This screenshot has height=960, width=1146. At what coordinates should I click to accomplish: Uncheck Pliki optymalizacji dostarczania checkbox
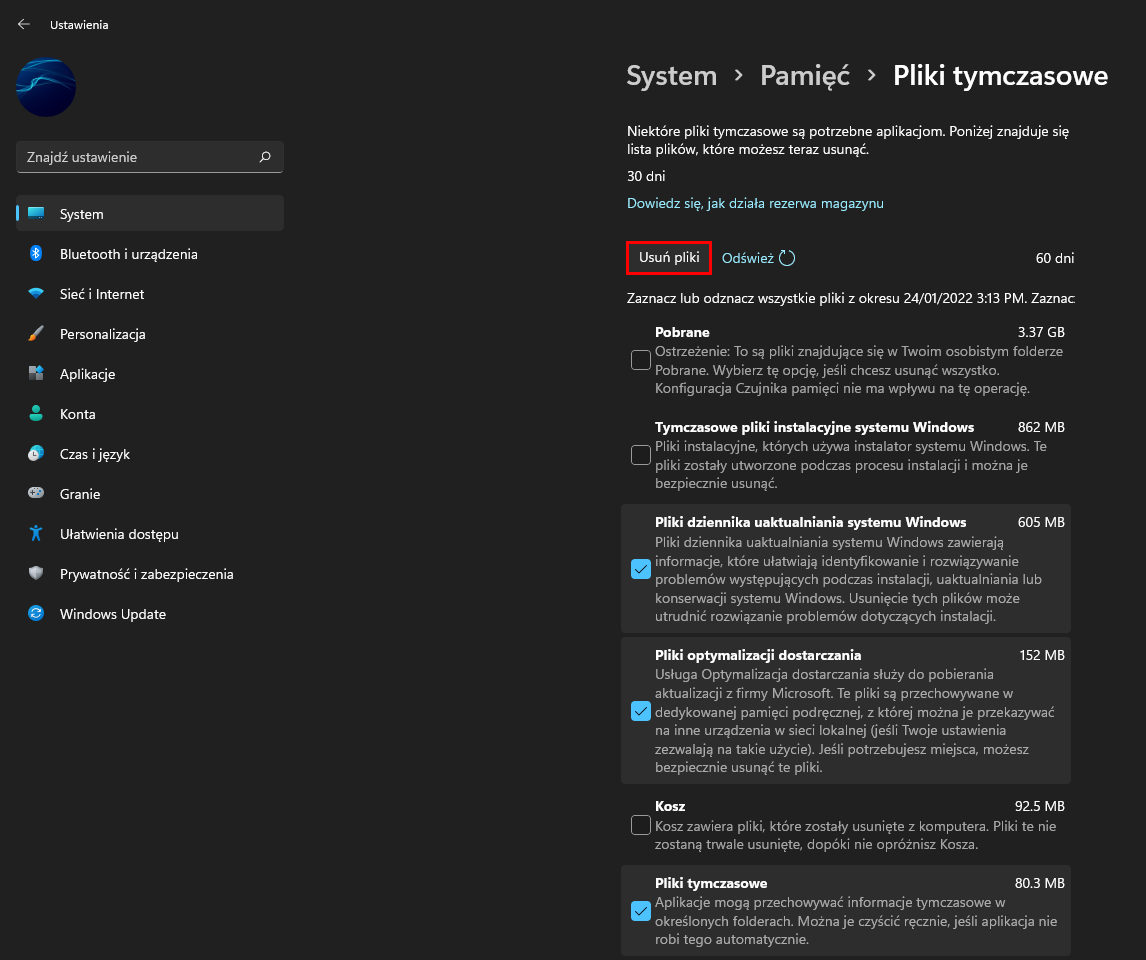[x=640, y=711]
